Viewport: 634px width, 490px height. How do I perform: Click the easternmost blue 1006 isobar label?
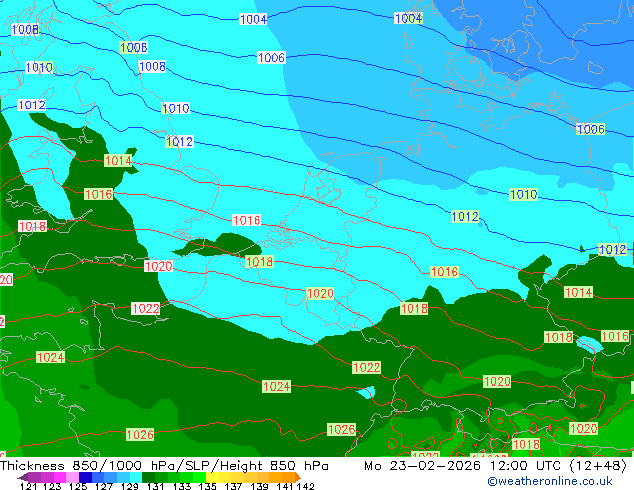pos(591,129)
